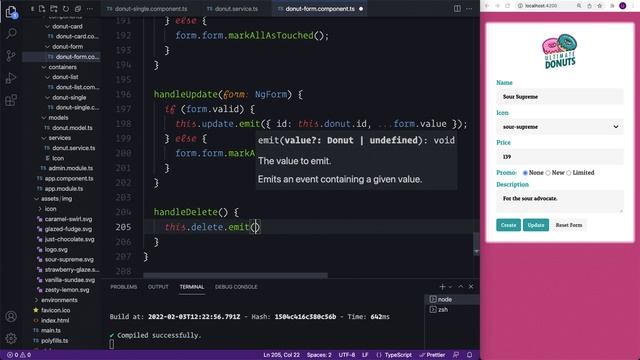Open Run and Debug view
The height and width of the screenshot is (360, 640).
coord(11,78)
